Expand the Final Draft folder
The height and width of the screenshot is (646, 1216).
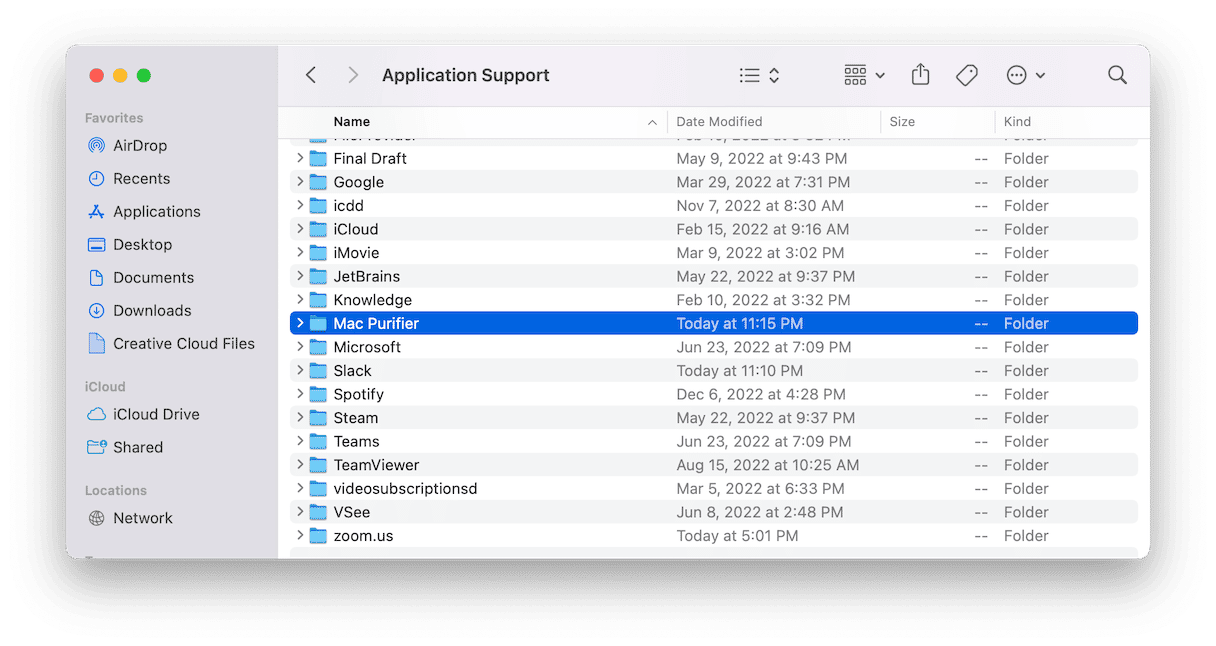pyautogui.click(x=299, y=158)
